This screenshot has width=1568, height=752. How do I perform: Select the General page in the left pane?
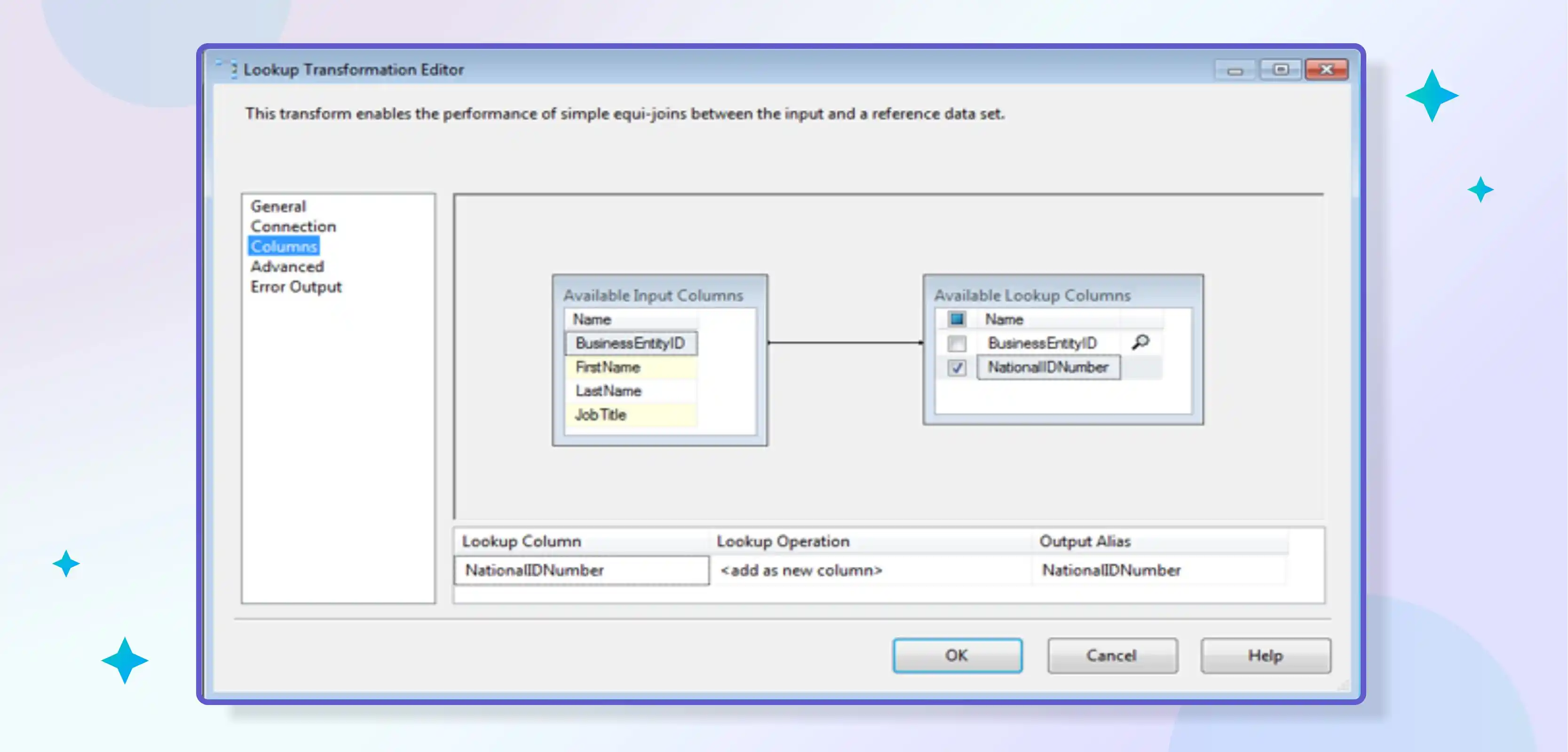[x=279, y=206]
